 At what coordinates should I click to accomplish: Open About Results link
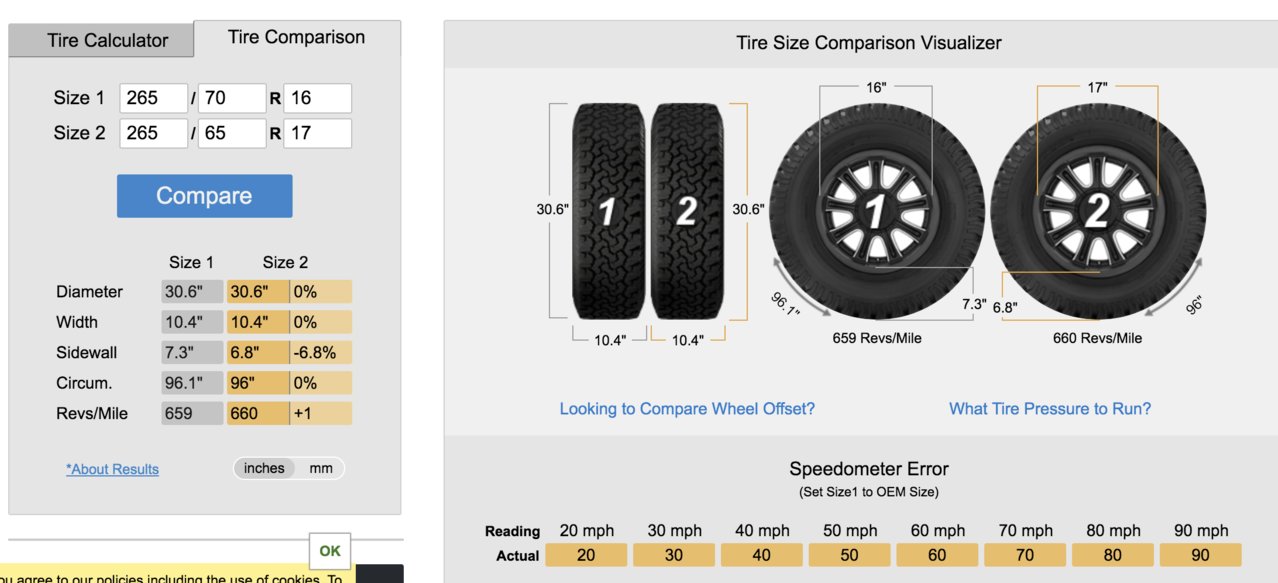click(x=112, y=469)
